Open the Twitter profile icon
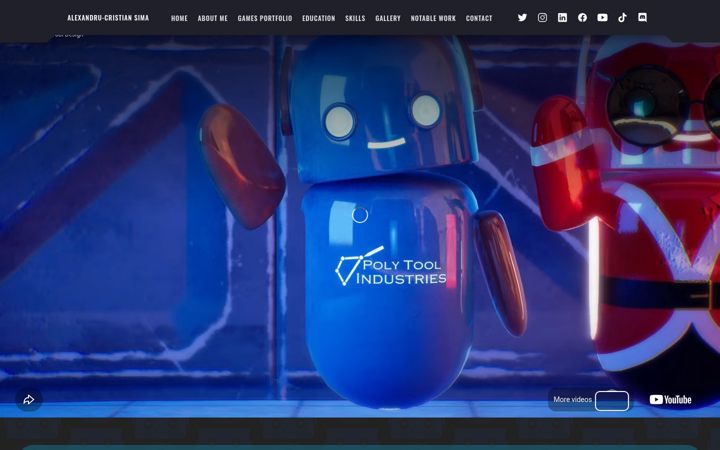This screenshot has width=720, height=450. 522,17
